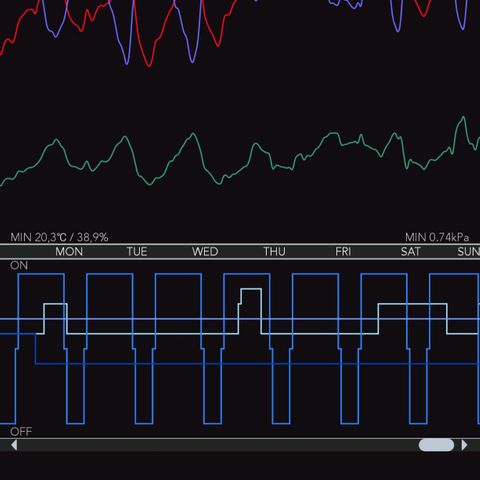Select the MON day label

click(x=69, y=252)
